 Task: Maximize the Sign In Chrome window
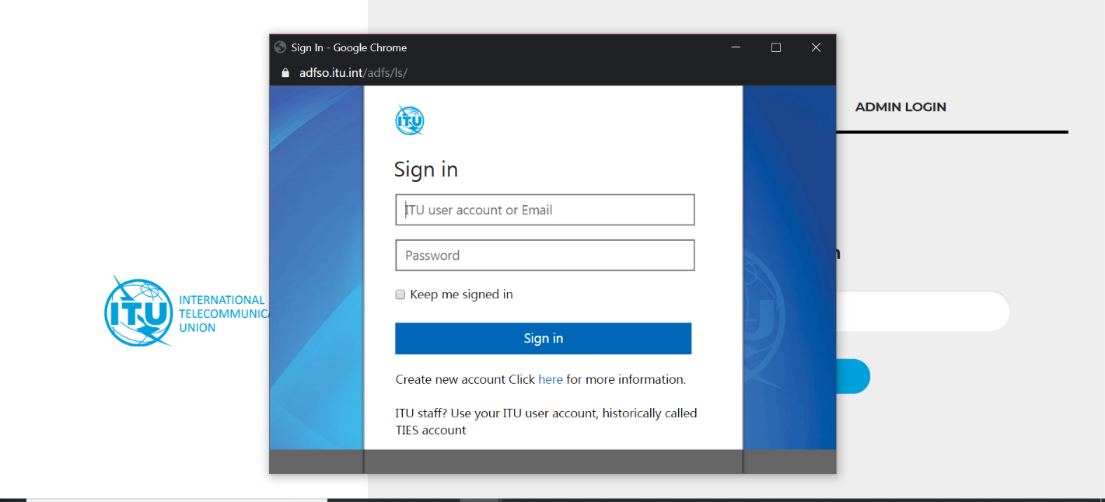click(x=776, y=47)
